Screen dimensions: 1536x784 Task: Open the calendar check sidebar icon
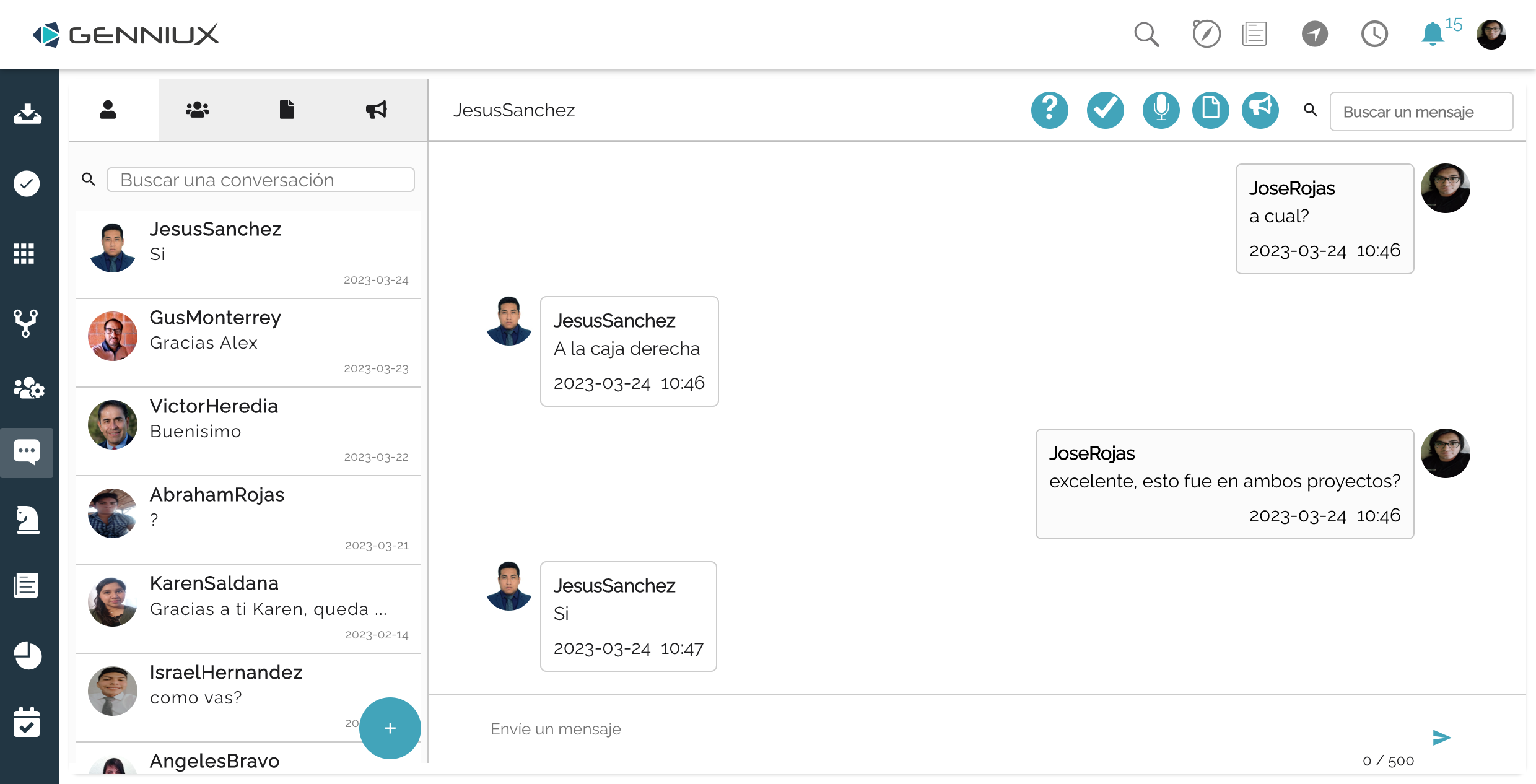point(27,723)
